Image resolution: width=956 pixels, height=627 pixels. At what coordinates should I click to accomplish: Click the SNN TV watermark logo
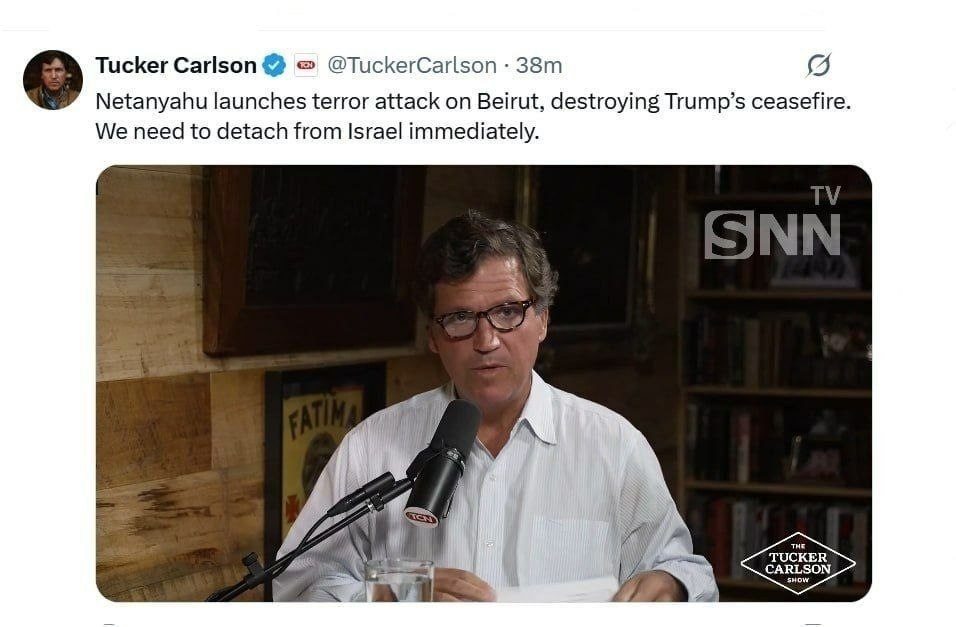(773, 226)
